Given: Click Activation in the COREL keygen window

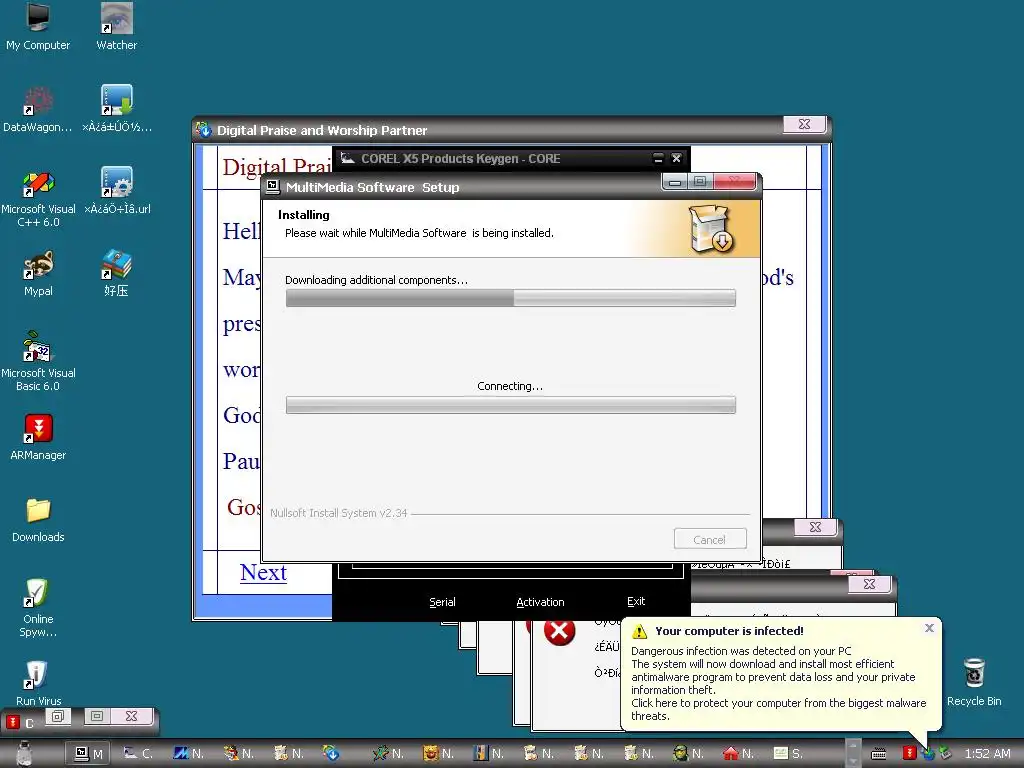Looking at the screenshot, I should pyautogui.click(x=540, y=602).
